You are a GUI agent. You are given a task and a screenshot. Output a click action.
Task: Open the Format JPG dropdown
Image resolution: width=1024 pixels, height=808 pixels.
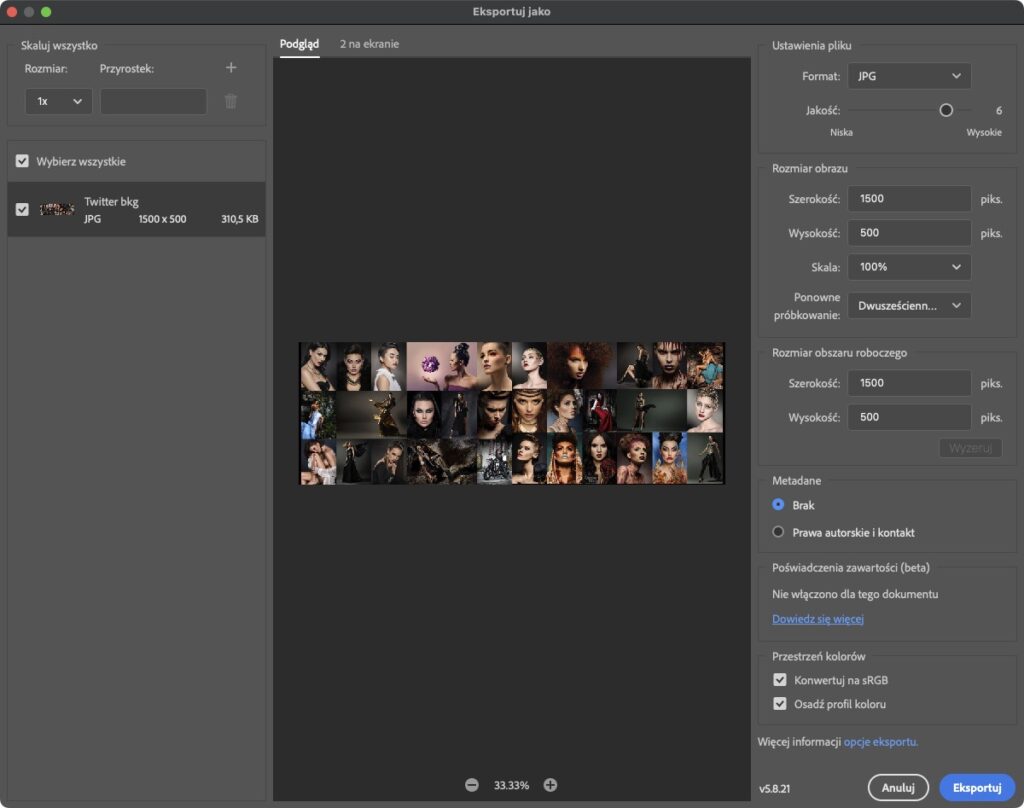coord(909,76)
